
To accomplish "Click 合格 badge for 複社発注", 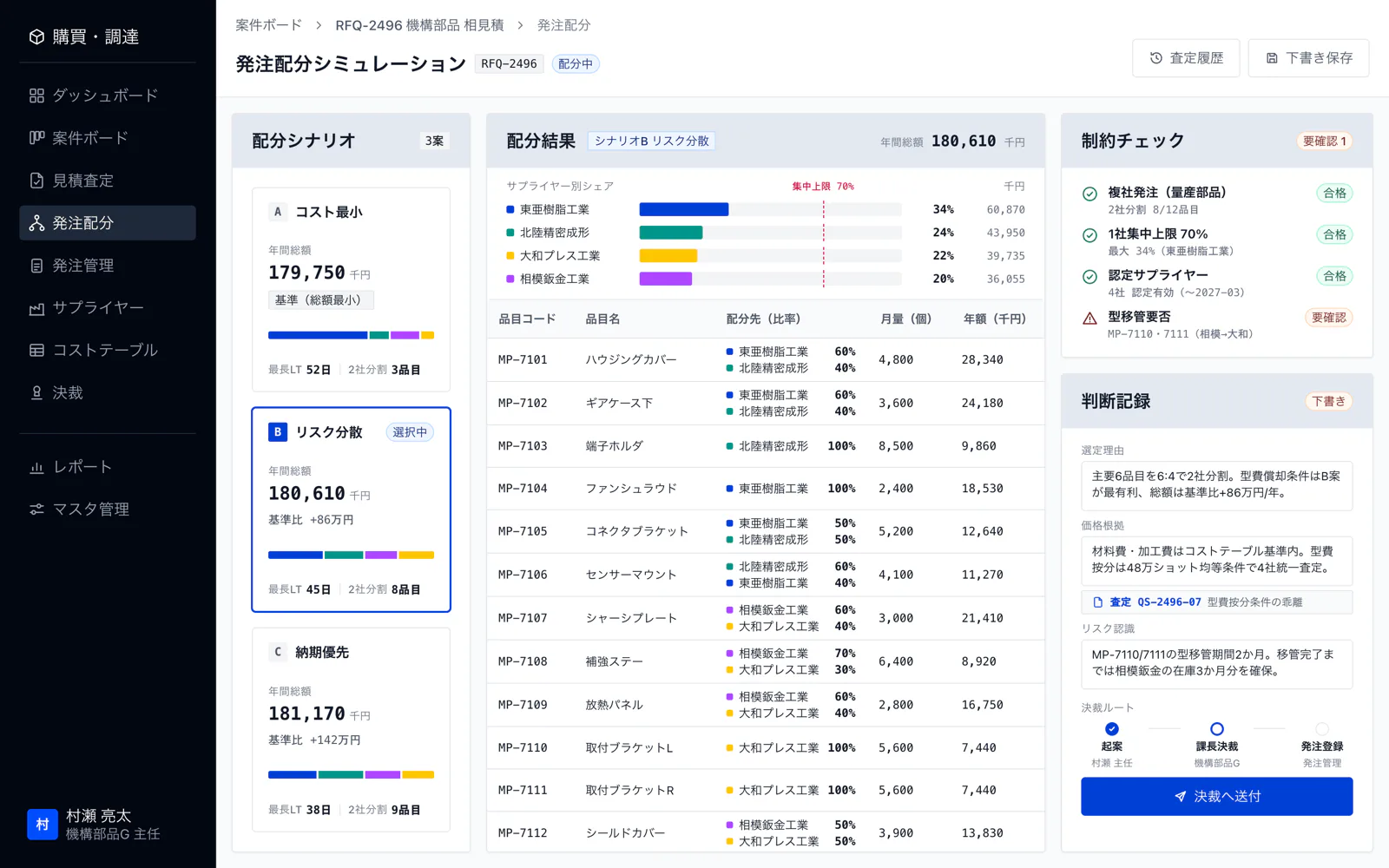I will click(1334, 193).
